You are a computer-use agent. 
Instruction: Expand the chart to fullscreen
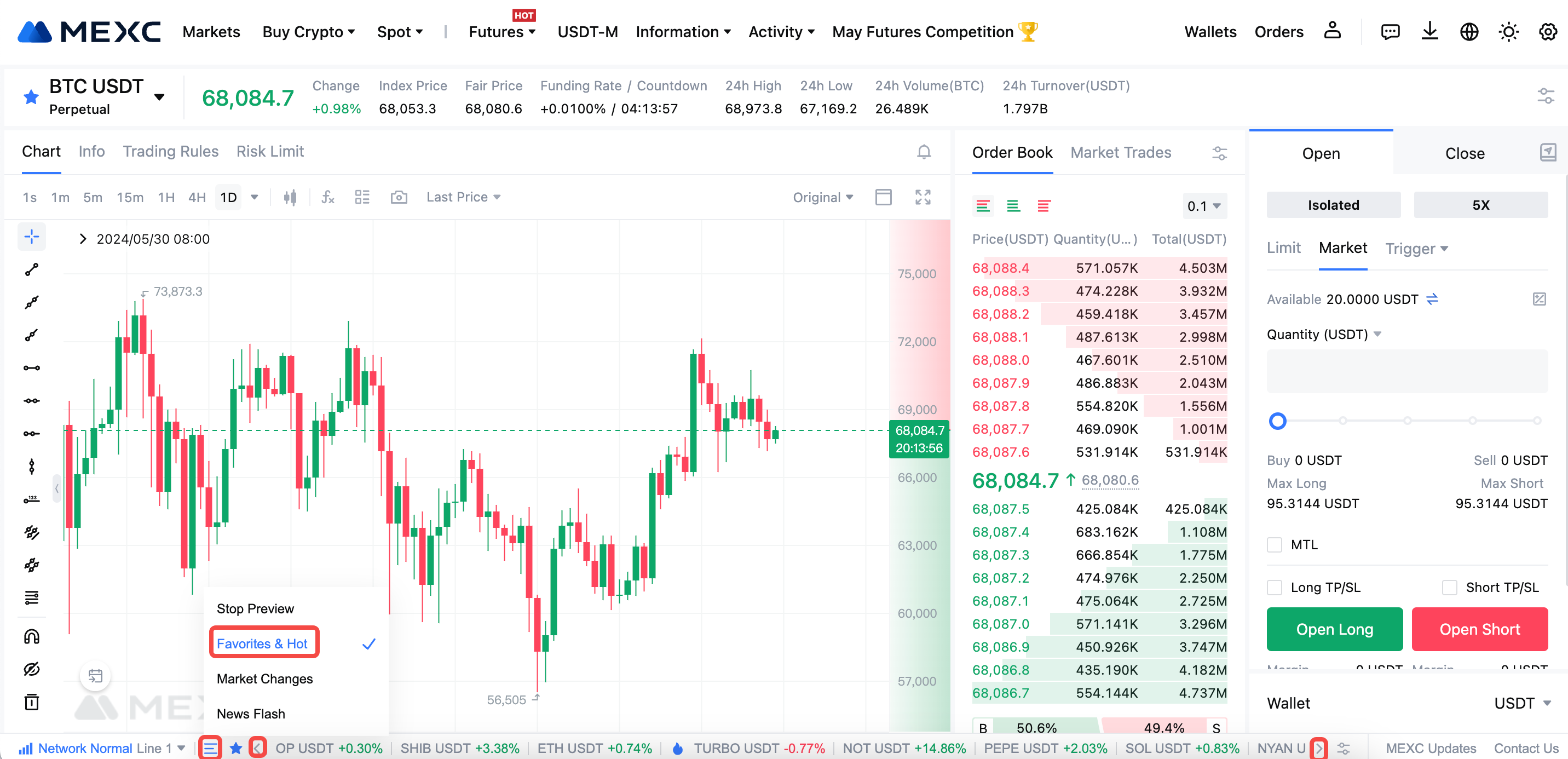[922, 197]
